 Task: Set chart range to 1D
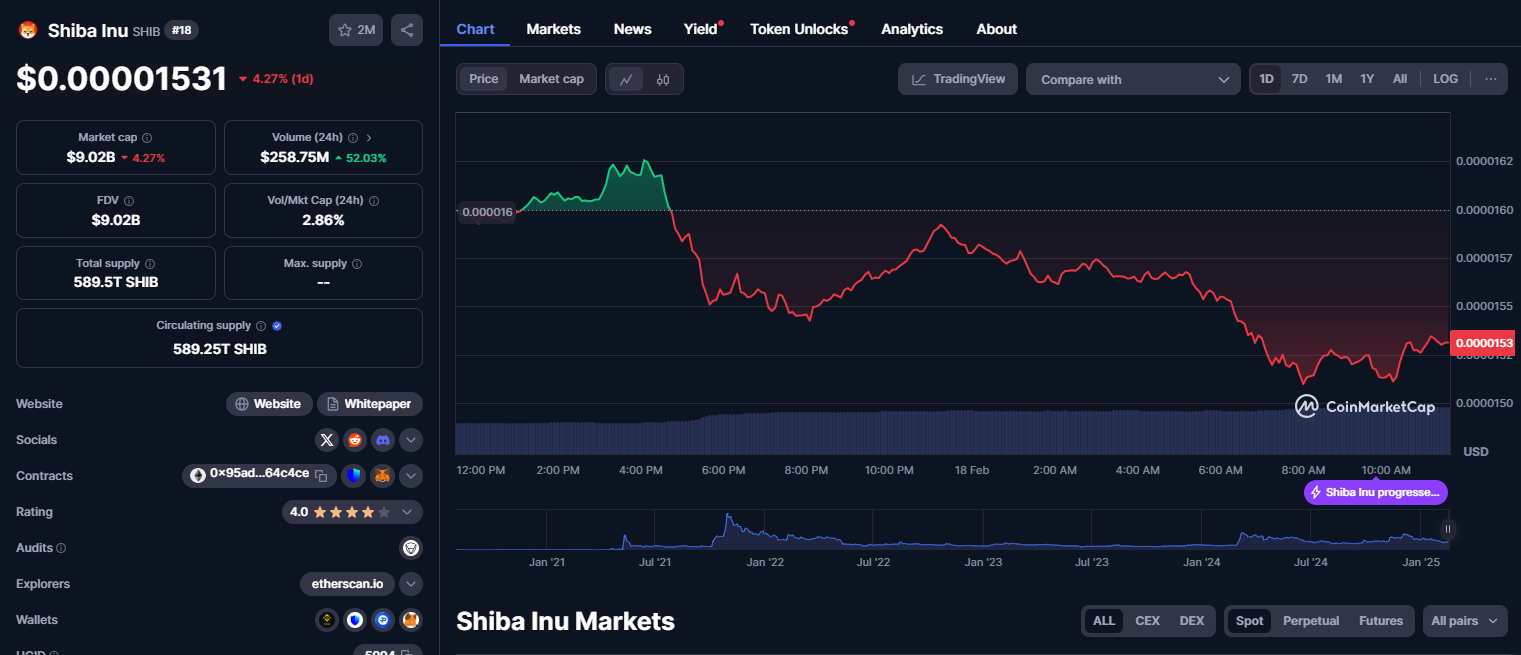[x=1267, y=79]
